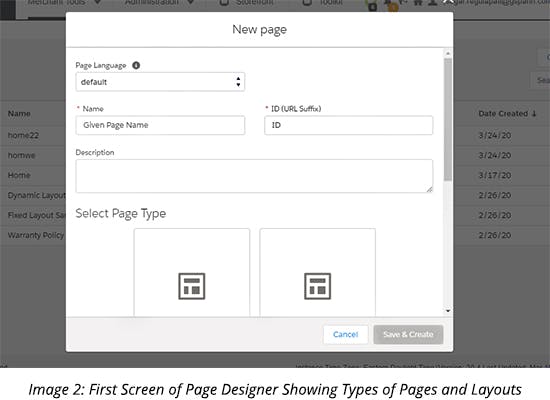Open the Page Language default dropdown
The image size is (550, 400).
click(x=160, y=82)
